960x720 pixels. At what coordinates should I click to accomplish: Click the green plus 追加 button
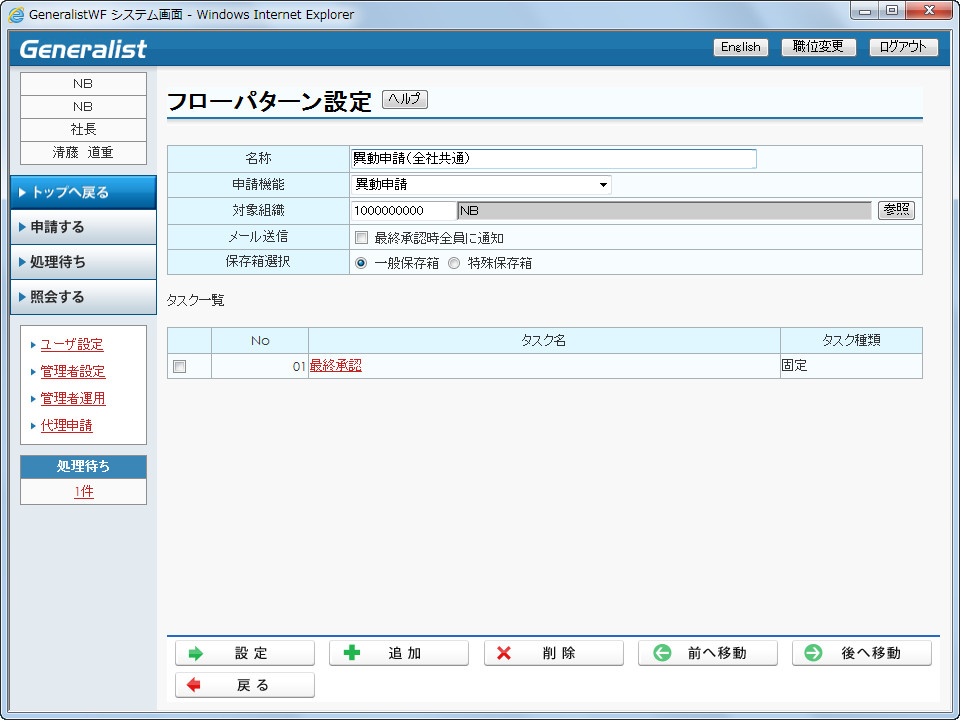398,653
